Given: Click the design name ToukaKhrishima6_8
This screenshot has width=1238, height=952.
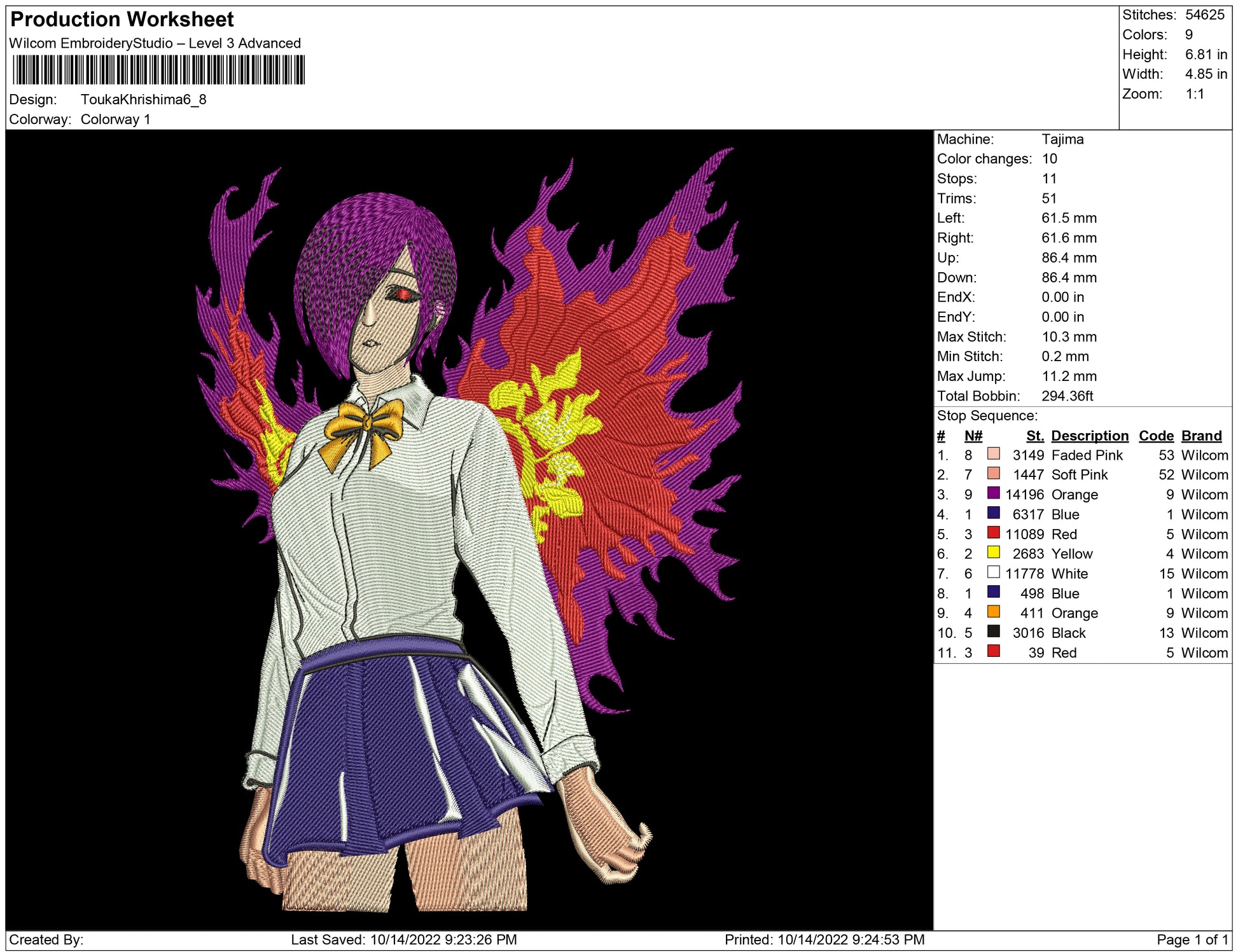Looking at the screenshot, I should [143, 100].
